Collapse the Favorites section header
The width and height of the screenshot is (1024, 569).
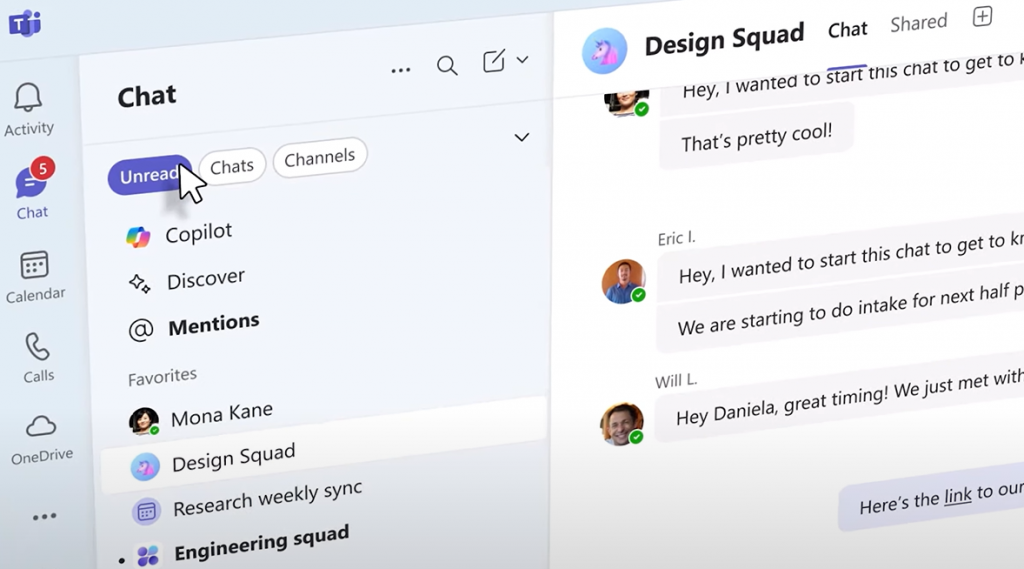pos(162,377)
